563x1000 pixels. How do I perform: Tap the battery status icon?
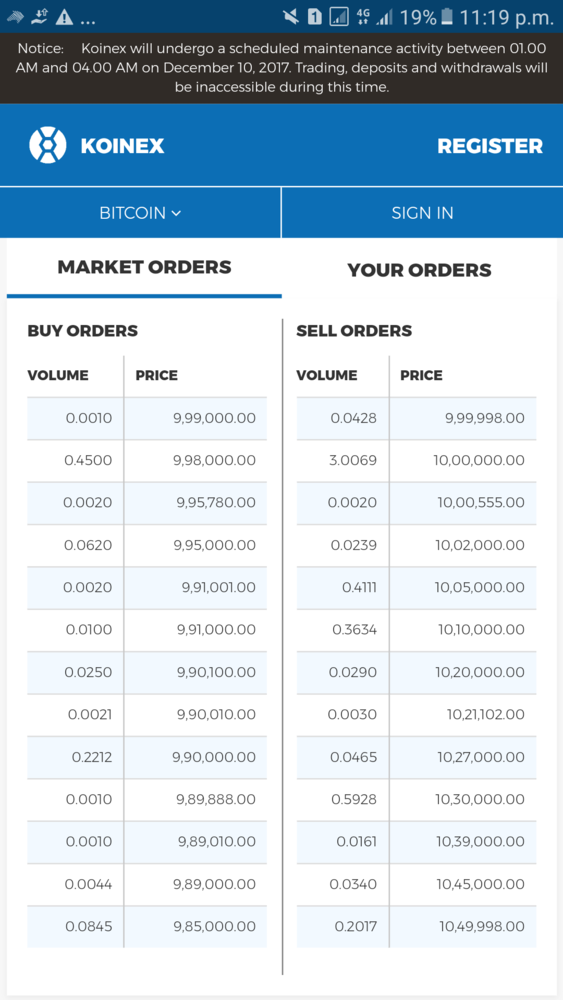[446, 17]
